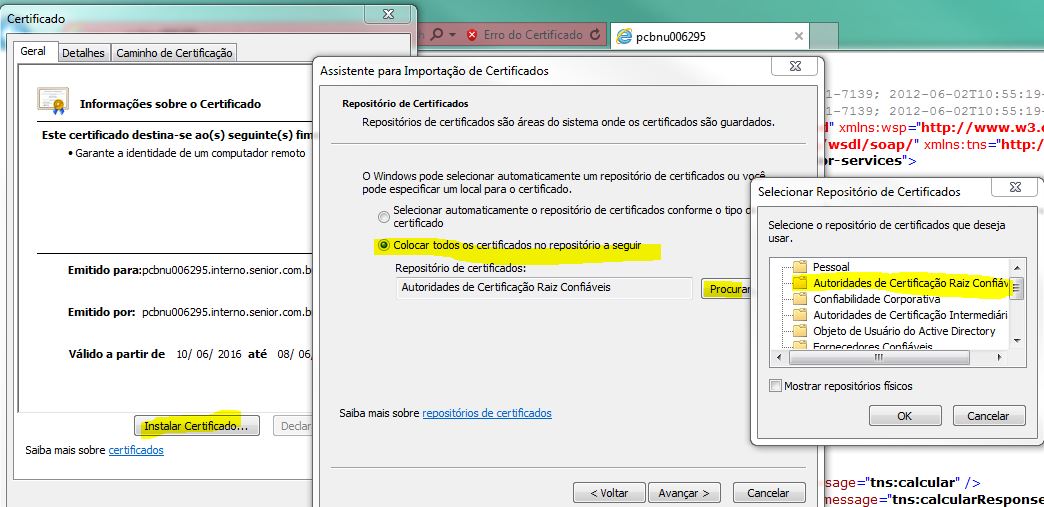Image resolution: width=1044 pixels, height=507 pixels.
Task: Click the browser refresh arrow icon
Action: (x=596, y=35)
